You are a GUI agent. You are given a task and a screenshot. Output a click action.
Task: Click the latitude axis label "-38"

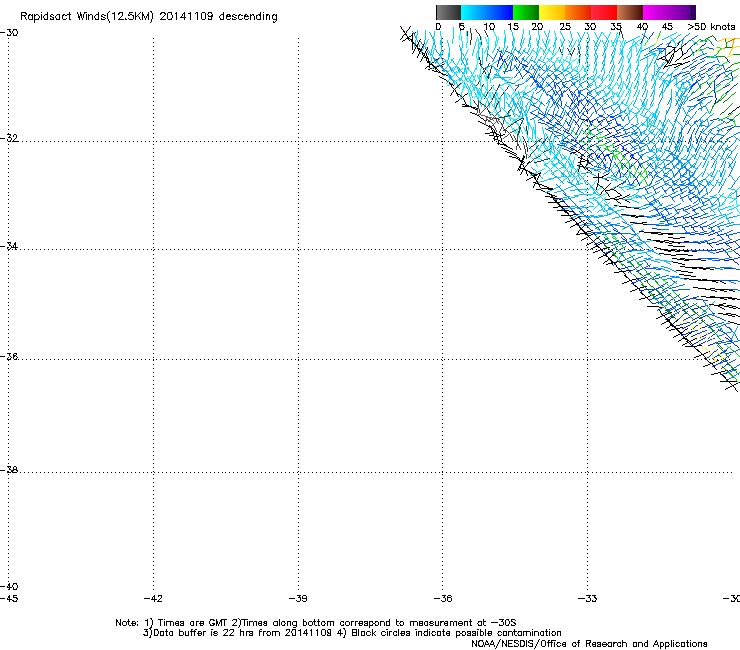tap(9, 470)
